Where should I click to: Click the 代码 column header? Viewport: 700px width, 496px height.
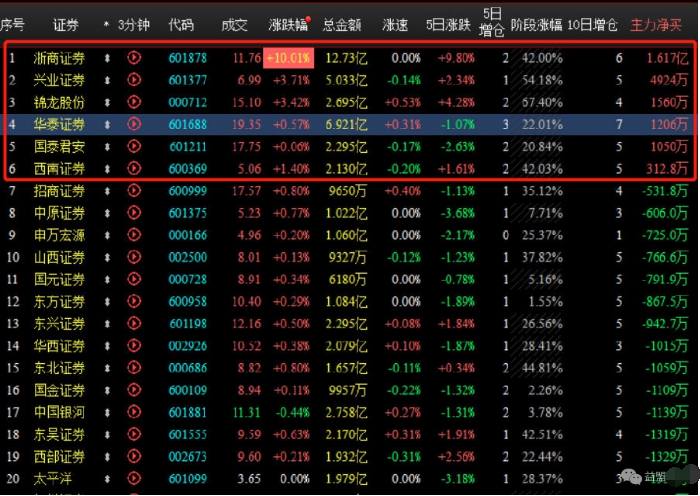tap(182, 23)
